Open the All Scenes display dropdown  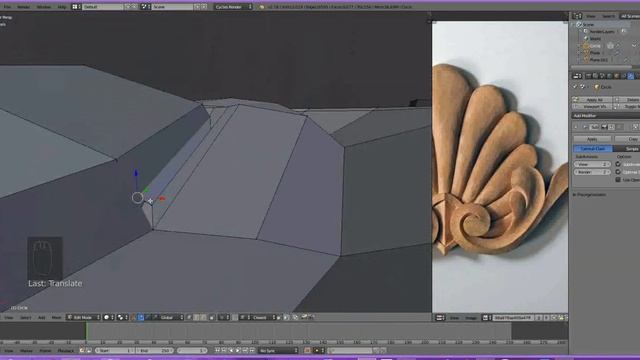coord(630,16)
